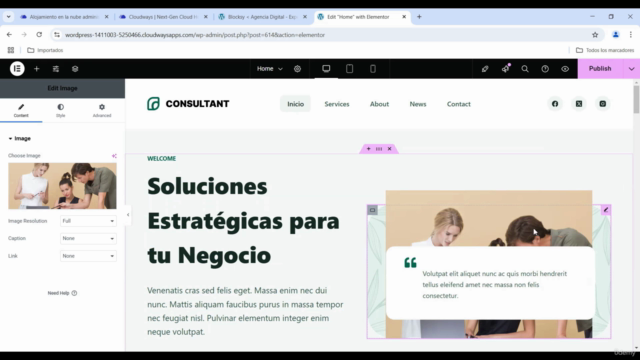
Task: Add section with handle plus icon
Action: click(369, 149)
